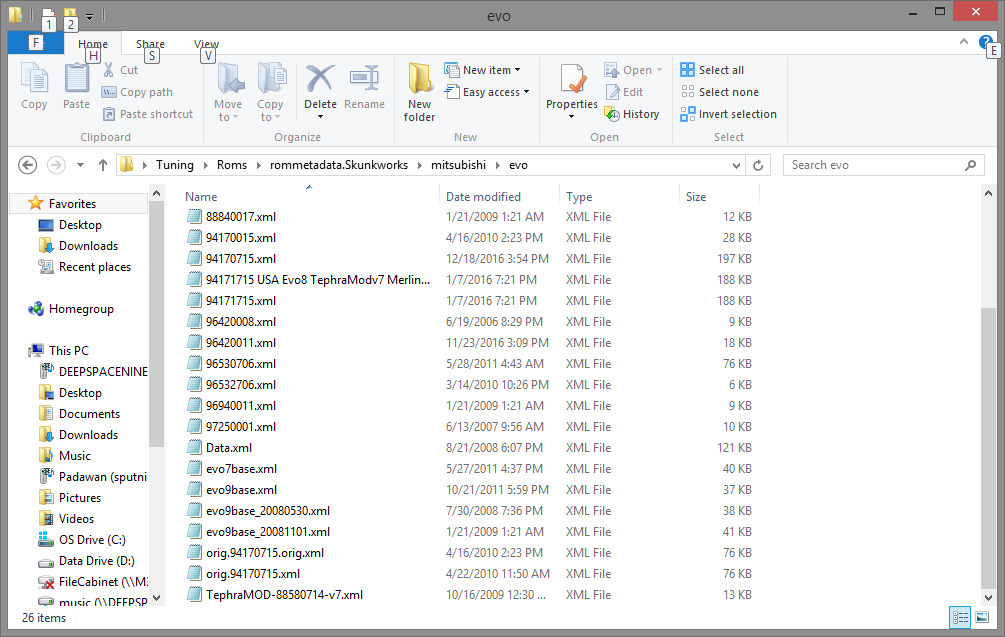Switch to the large icons view
The height and width of the screenshot is (637, 1005).
982,618
